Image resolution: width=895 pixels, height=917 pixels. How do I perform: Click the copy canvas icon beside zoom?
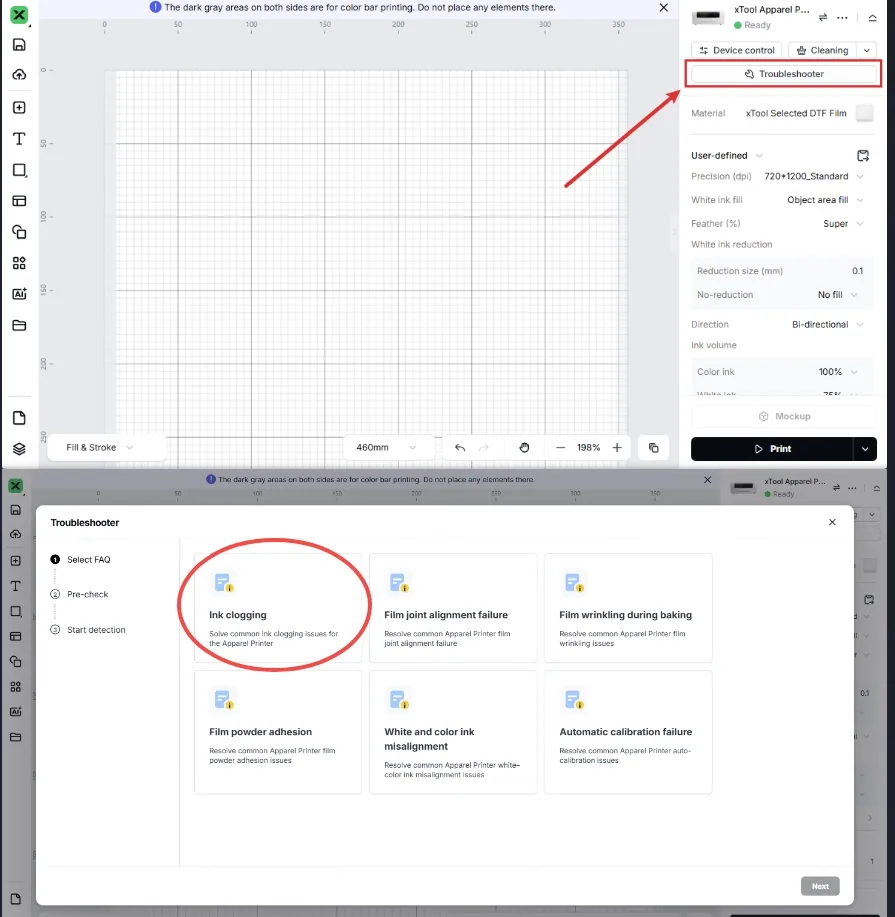point(653,448)
